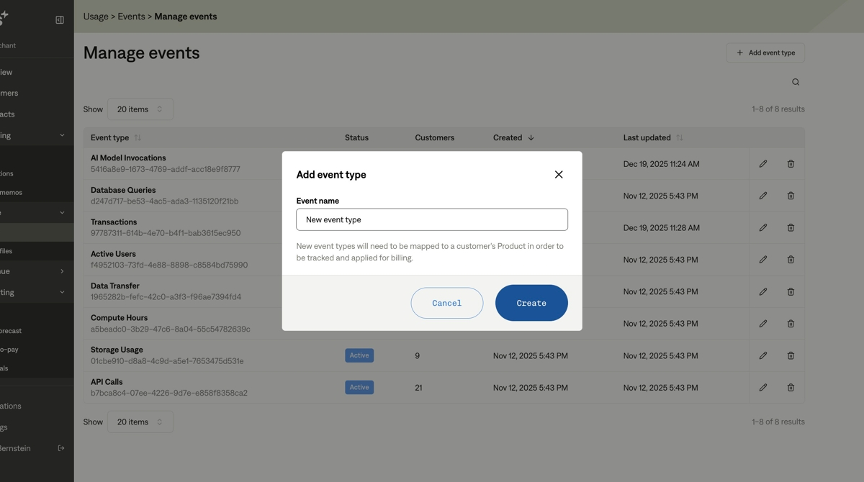This screenshot has height=482, width=864.
Task: Open the bottom 20 items dropdown
Action: coord(140,422)
